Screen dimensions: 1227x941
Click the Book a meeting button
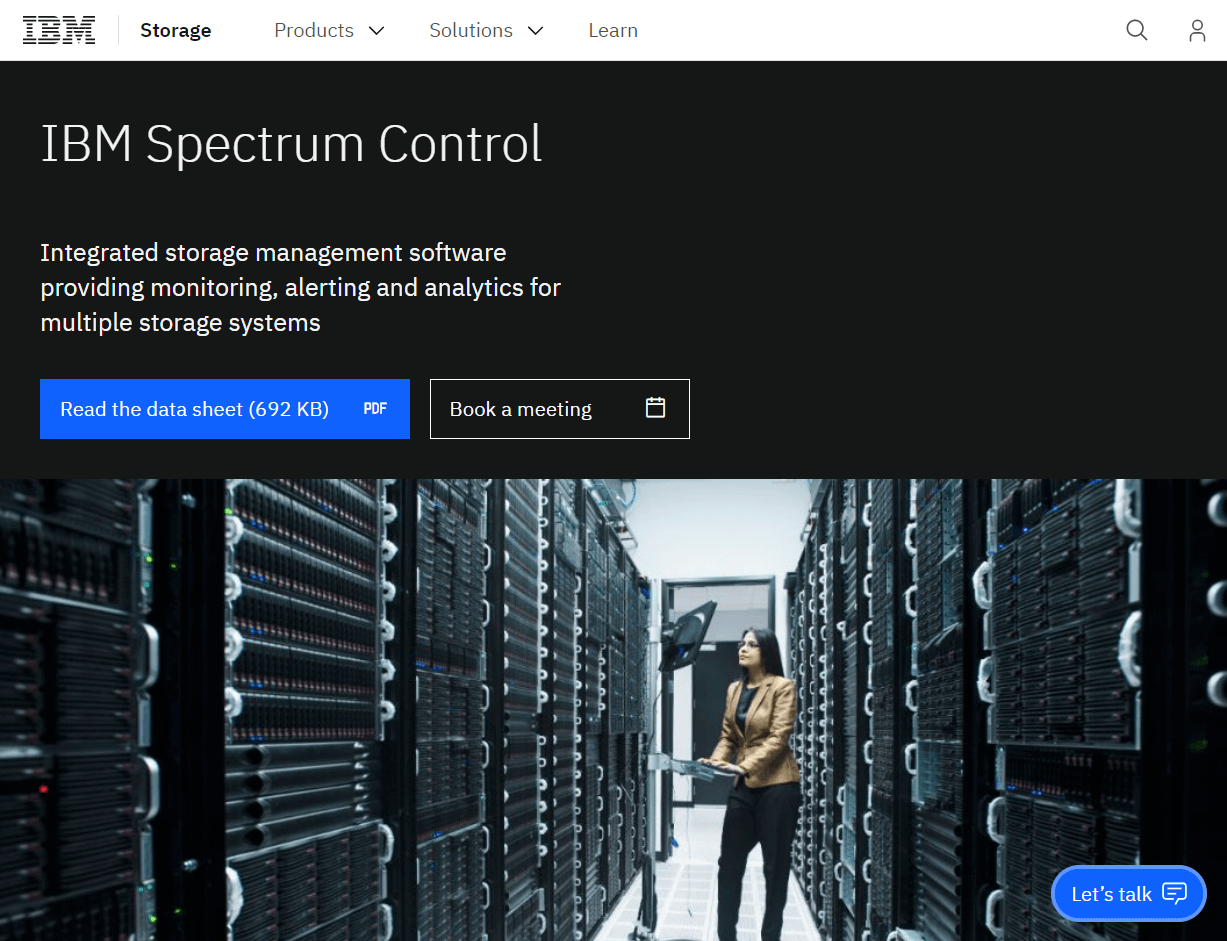(560, 409)
